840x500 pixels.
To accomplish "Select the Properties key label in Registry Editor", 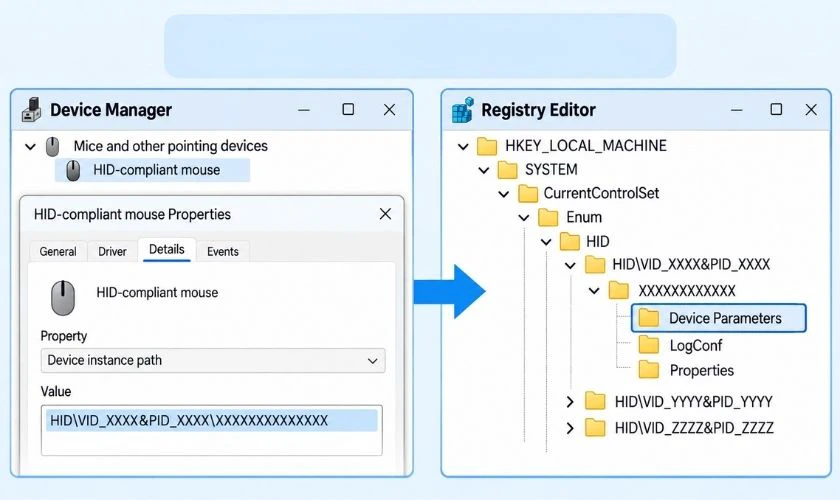I will pos(702,370).
